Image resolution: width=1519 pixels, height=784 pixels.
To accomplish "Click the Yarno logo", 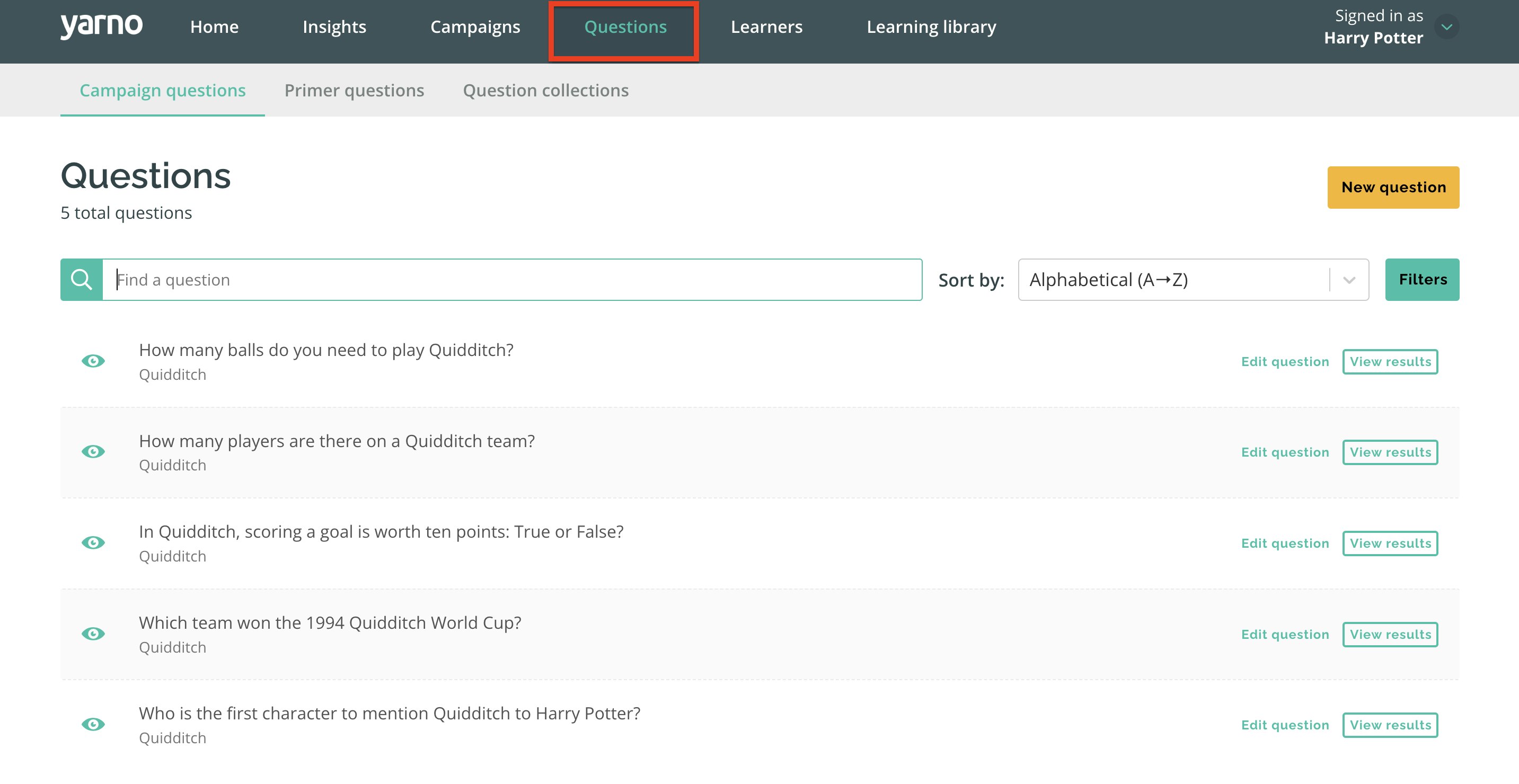I will coord(101,26).
